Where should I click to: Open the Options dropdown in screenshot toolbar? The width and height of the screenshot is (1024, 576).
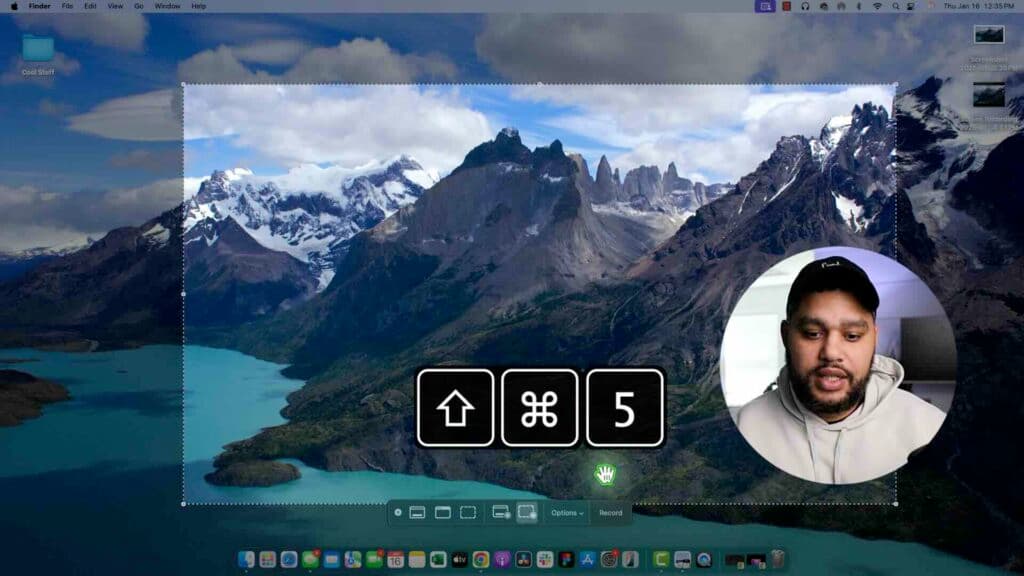click(567, 513)
